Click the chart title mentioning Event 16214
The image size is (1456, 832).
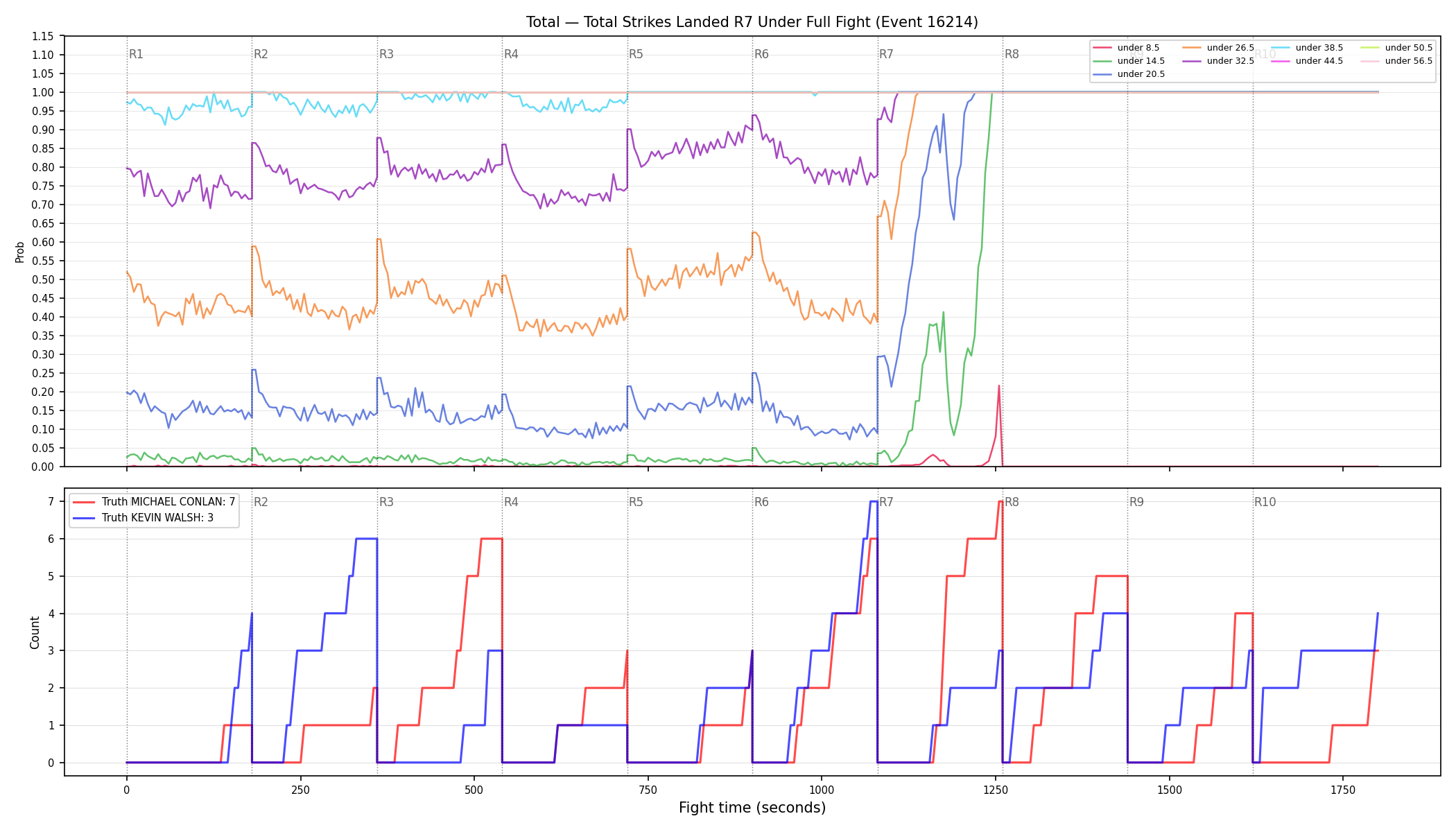(x=752, y=22)
